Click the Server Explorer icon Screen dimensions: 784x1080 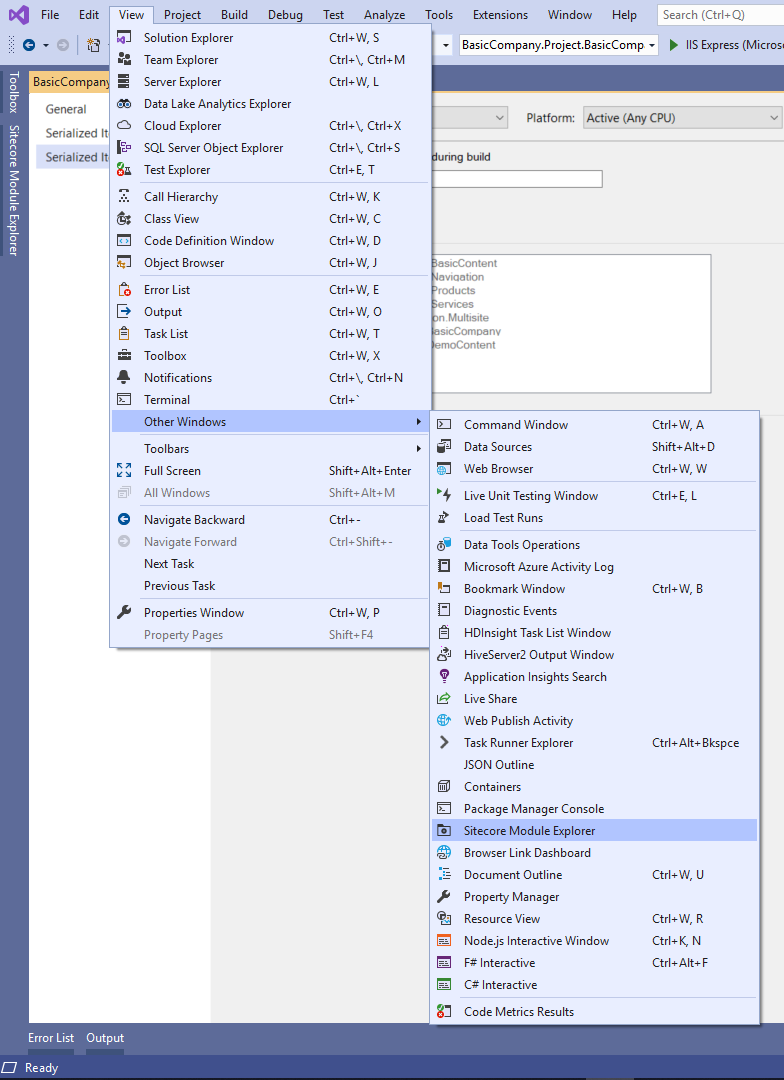tap(124, 81)
